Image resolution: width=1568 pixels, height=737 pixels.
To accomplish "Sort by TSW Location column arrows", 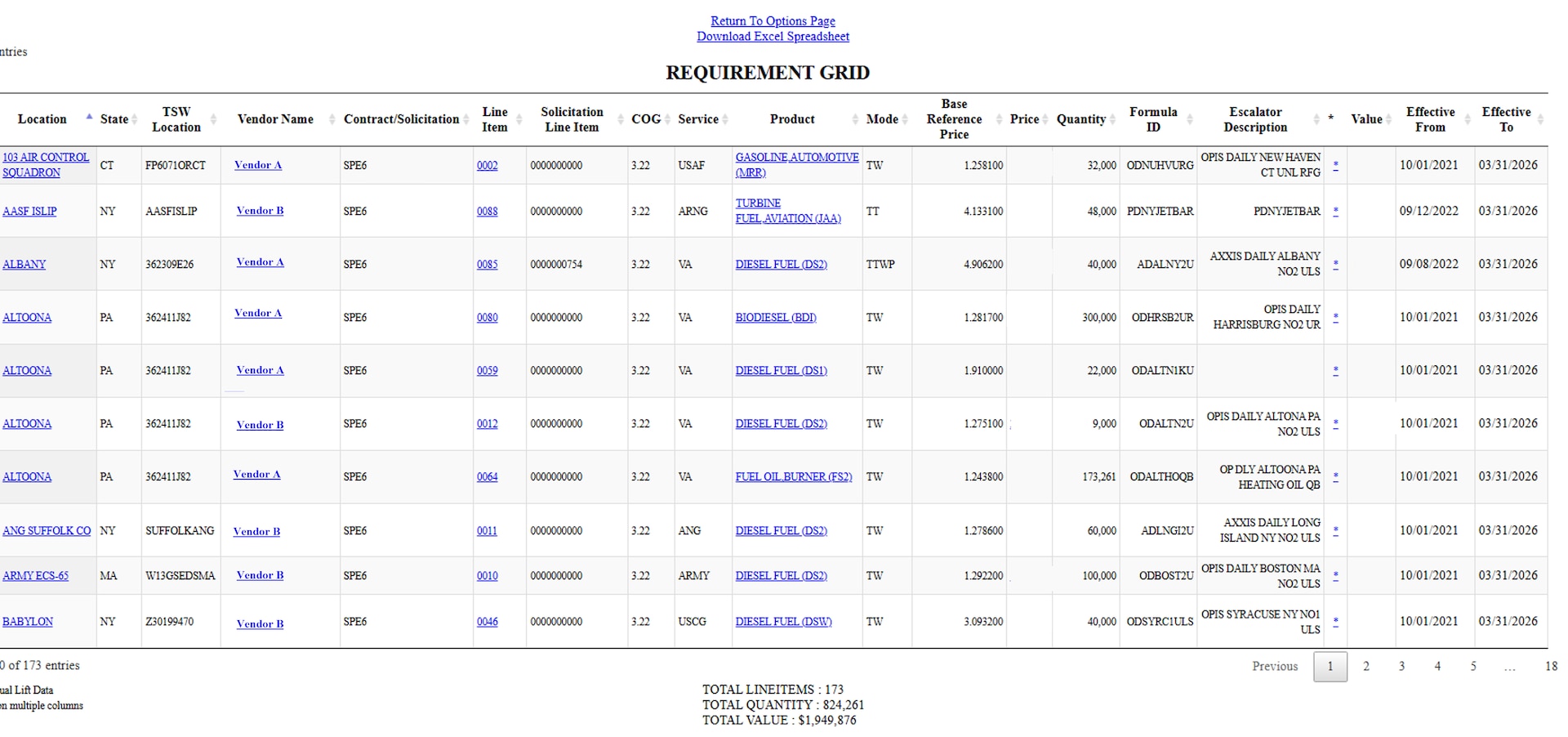I will tap(213, 119).
